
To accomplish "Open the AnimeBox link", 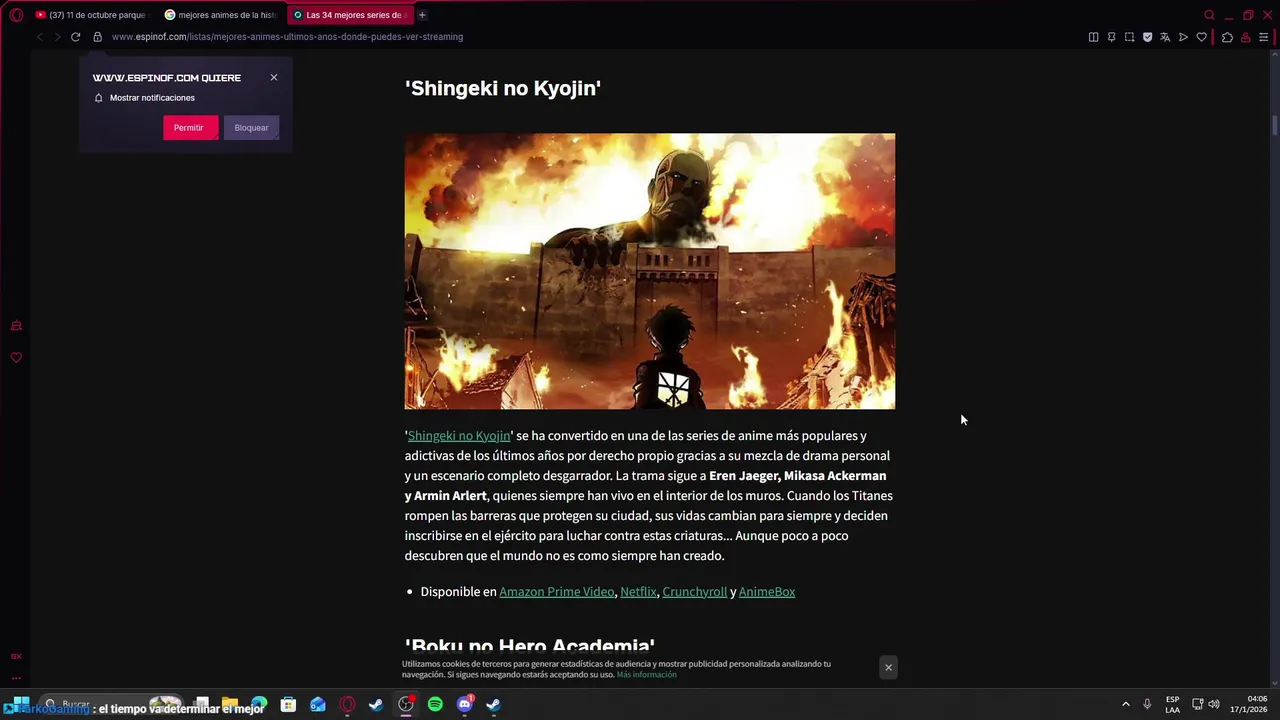I will pos(767,592).
